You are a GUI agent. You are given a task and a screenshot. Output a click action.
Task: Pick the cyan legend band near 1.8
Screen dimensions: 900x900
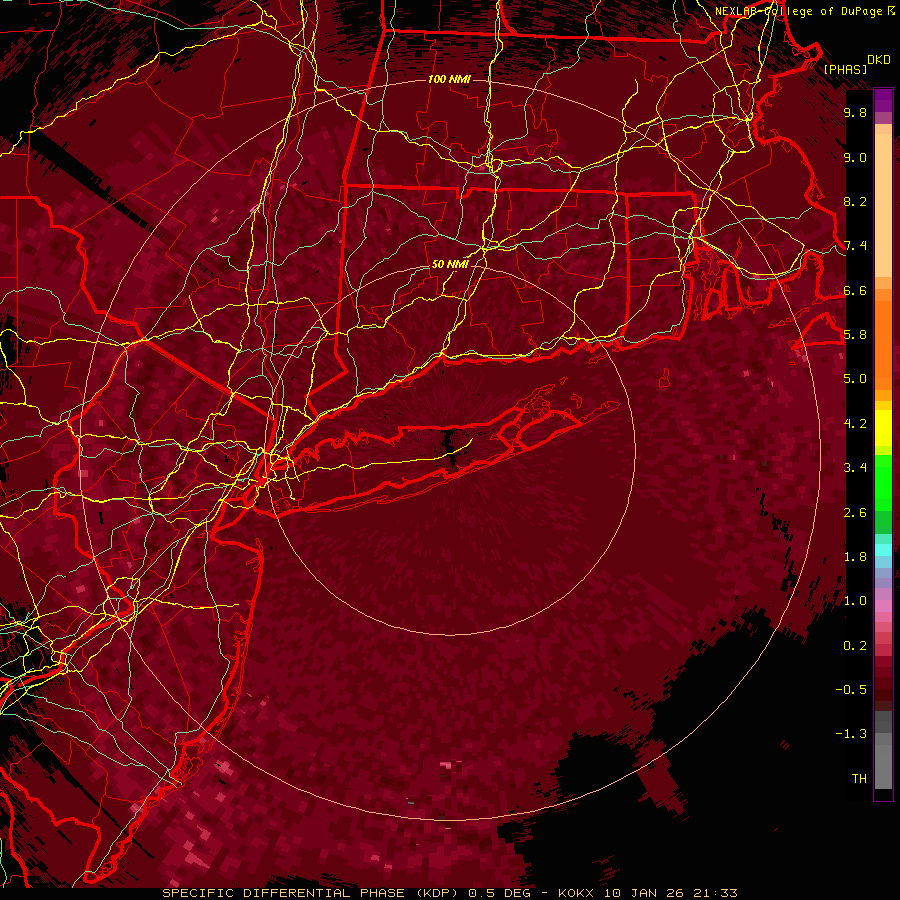(883, 550)
